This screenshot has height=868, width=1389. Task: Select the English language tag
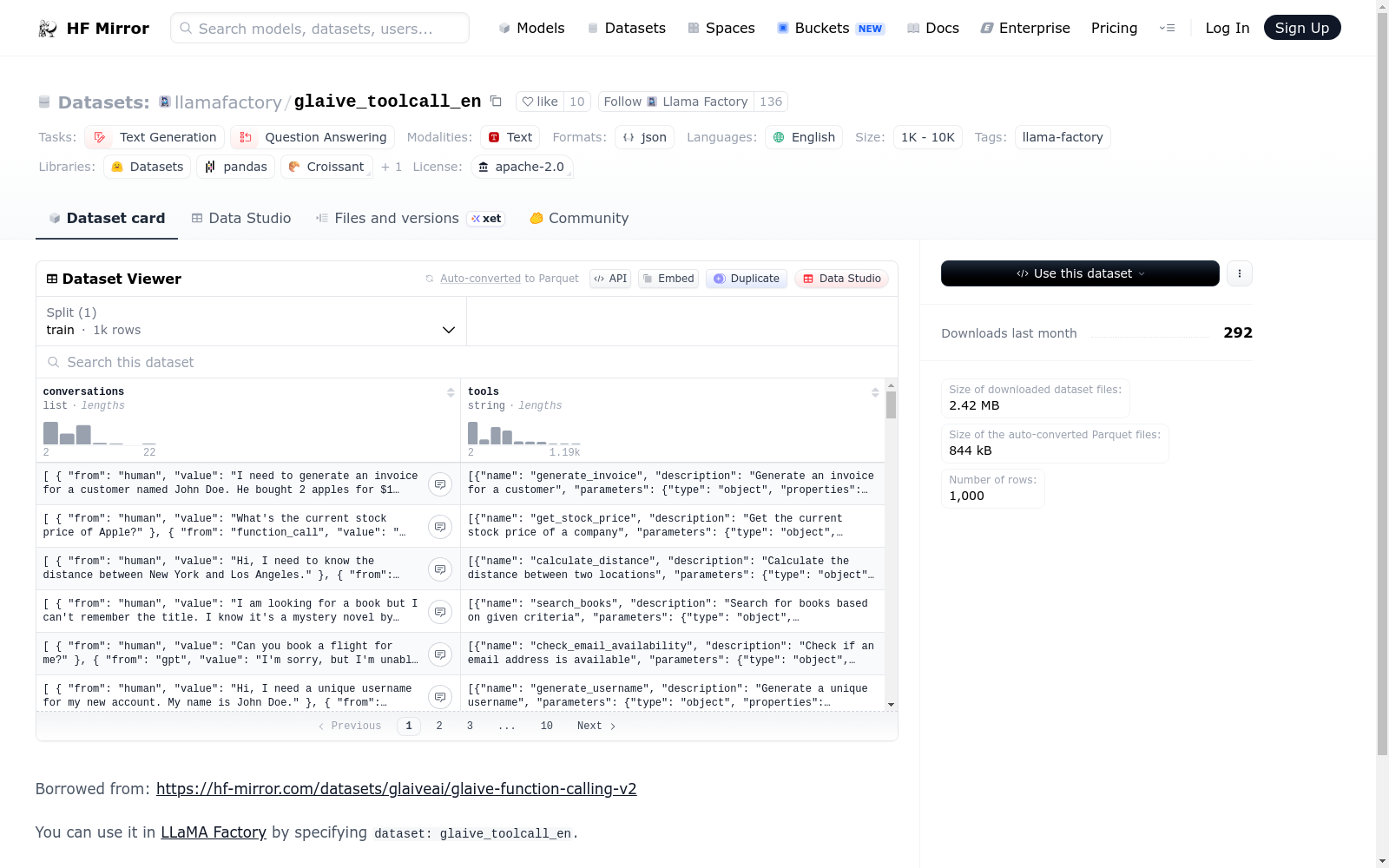[804, 137]
